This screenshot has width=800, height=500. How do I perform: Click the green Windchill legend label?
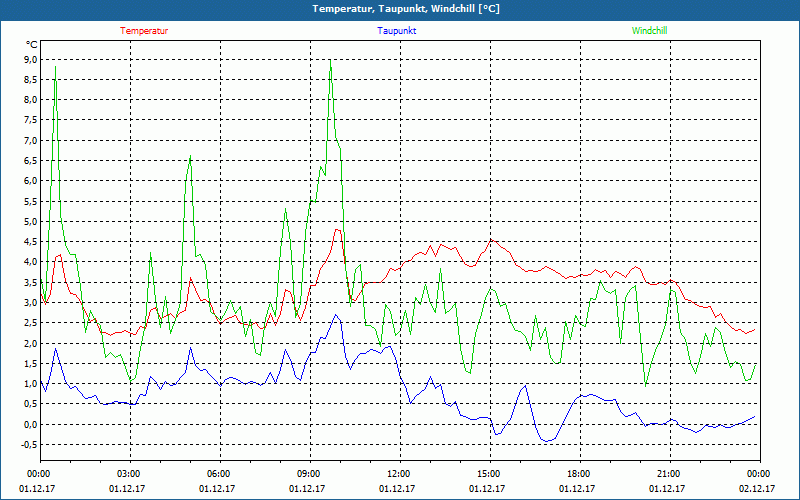pos(649,31)
